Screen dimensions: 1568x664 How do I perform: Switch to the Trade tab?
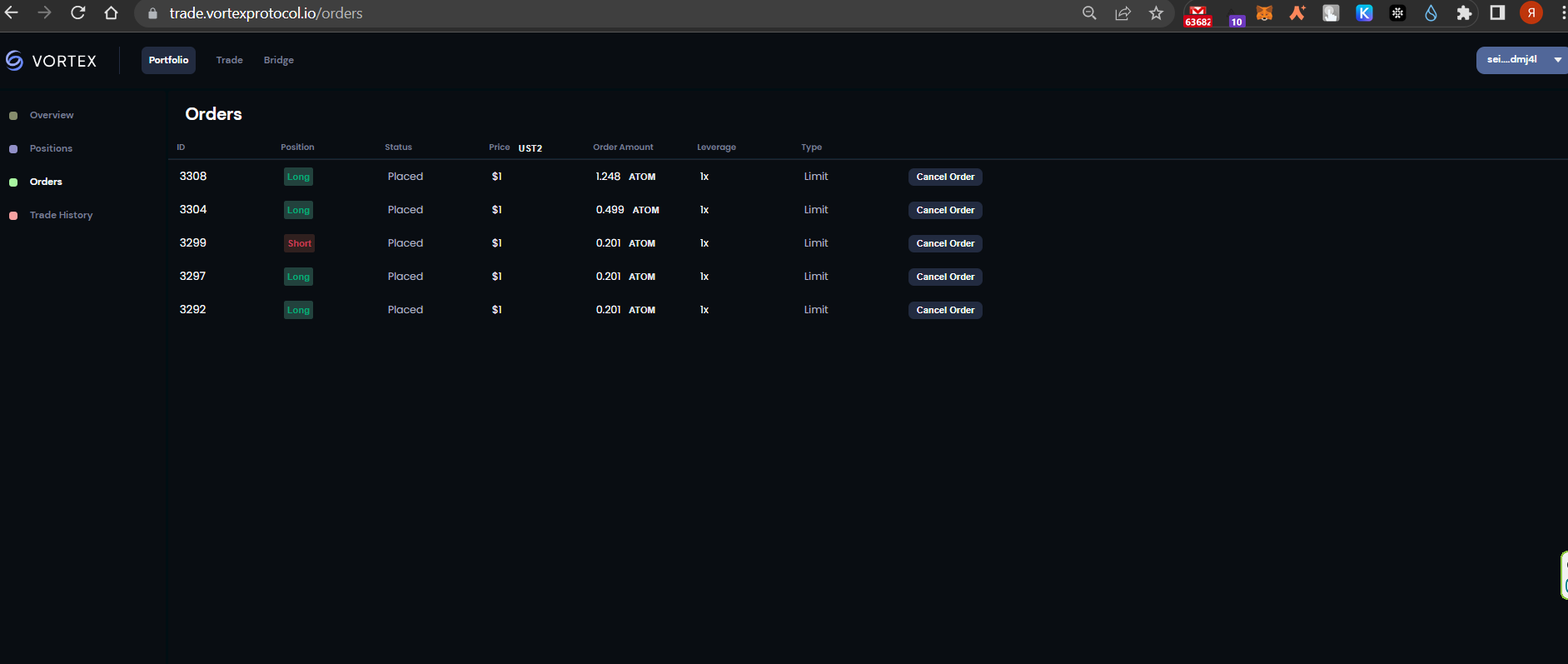229,60
